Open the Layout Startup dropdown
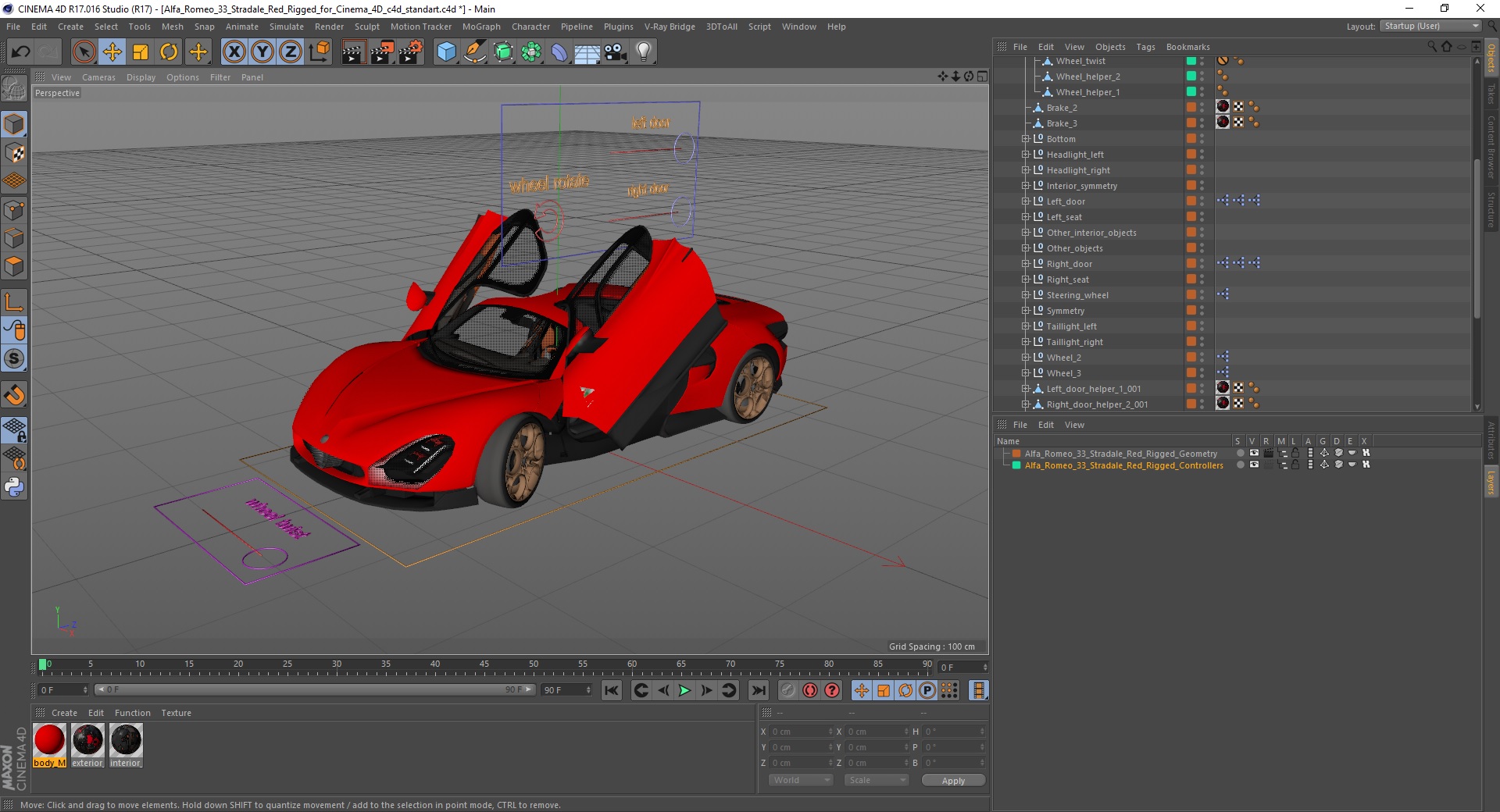The width and height of the screenshot is (1500, 812). tap(1431, 26)
